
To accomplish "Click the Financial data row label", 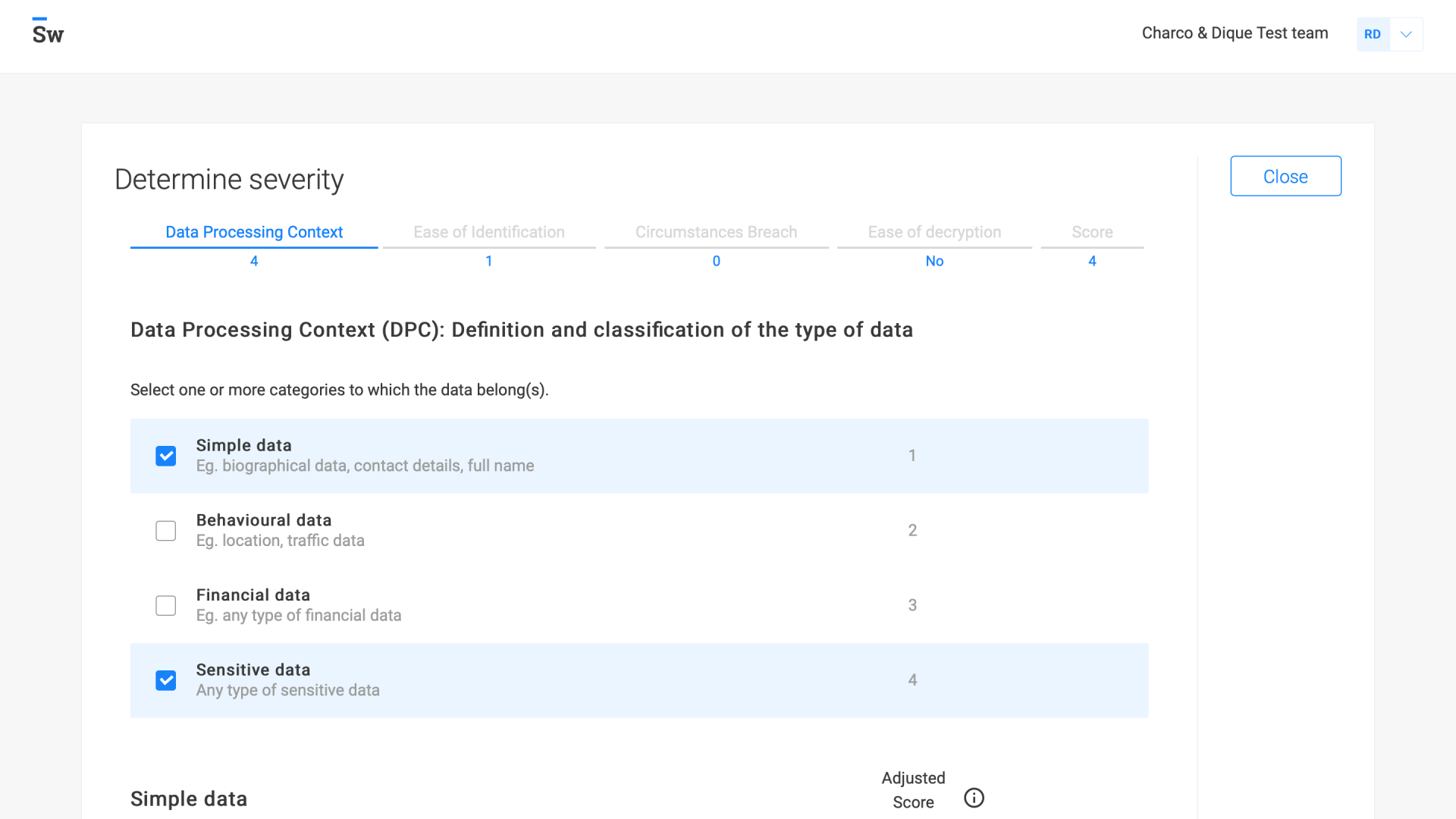I will (x=253, y=595).
